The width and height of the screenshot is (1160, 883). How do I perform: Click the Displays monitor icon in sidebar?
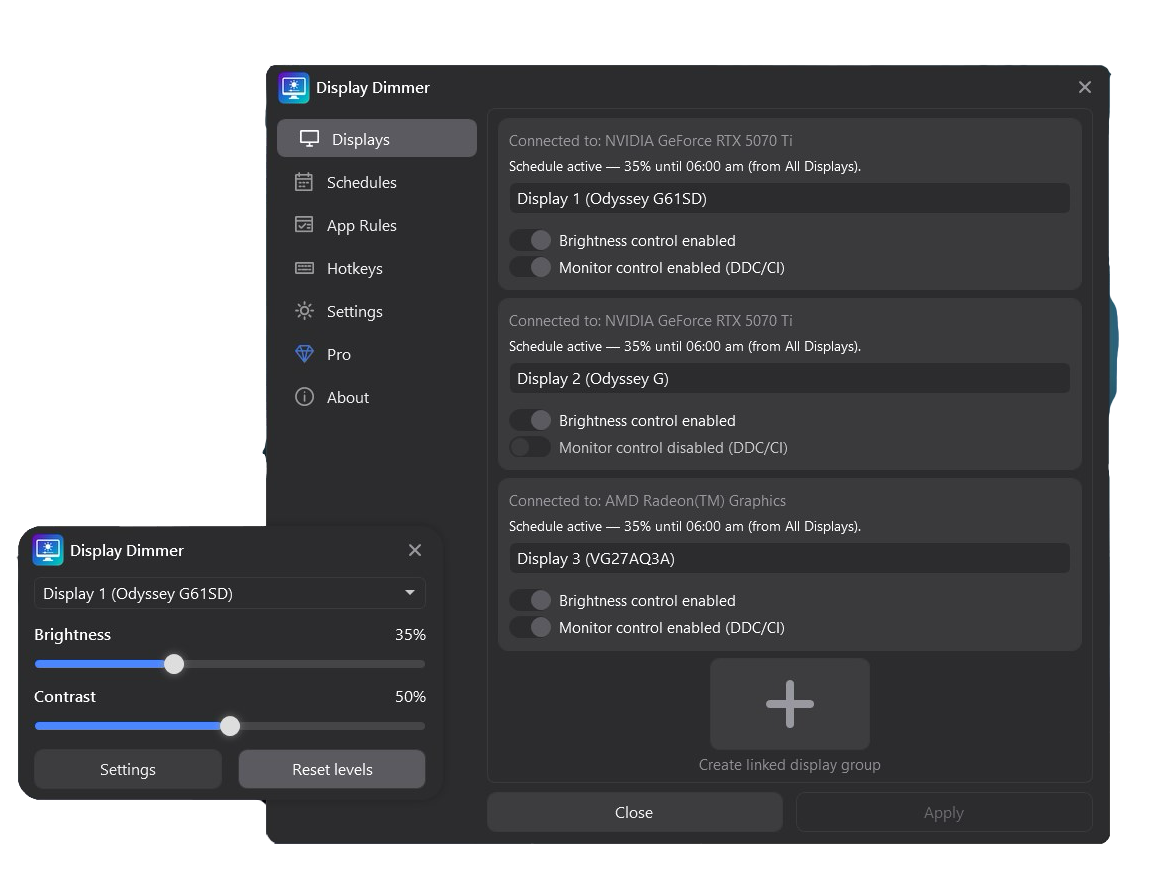click(x=309, y=139)
